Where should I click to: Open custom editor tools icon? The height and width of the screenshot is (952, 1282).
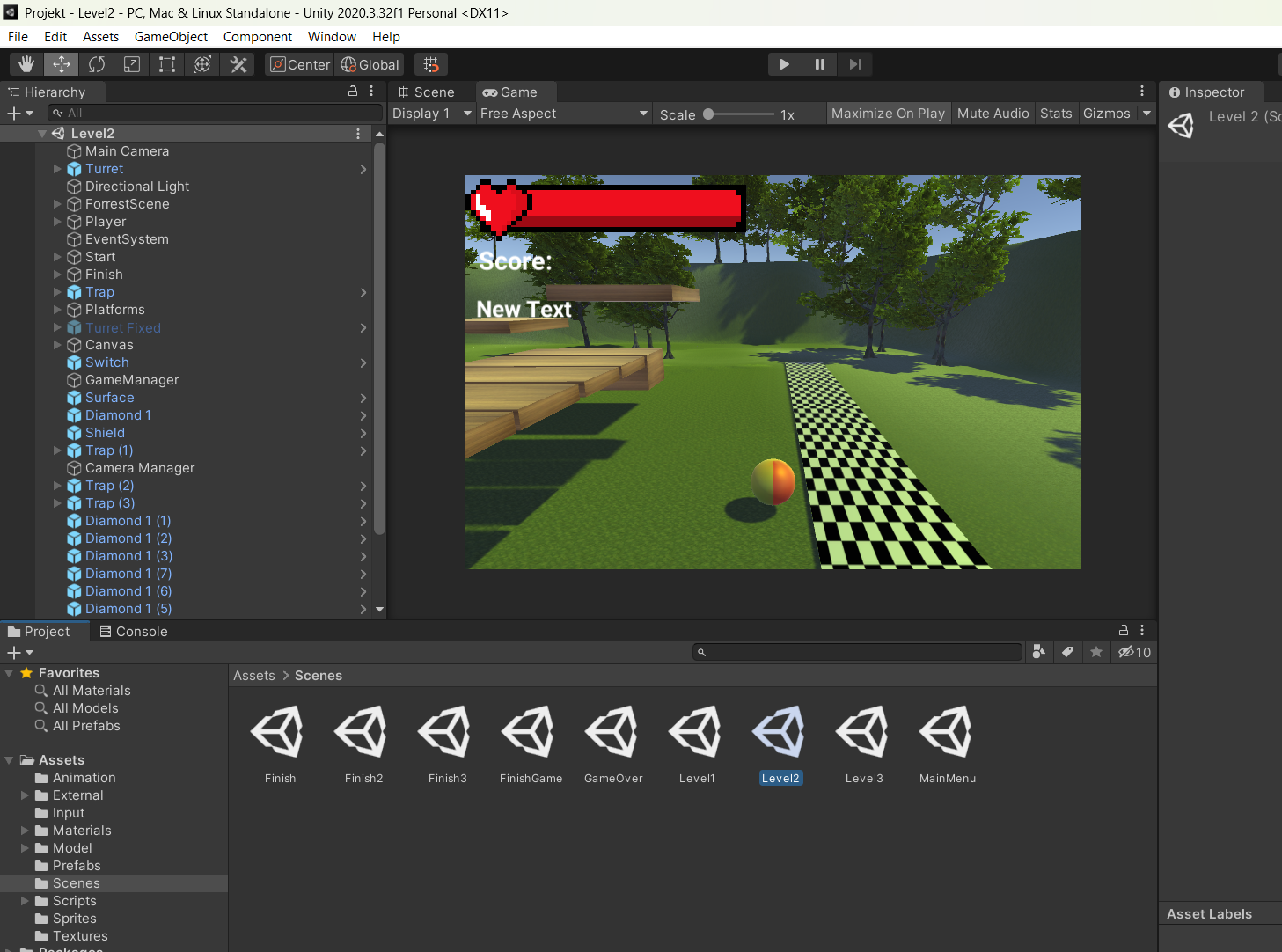tap(238, 64)
